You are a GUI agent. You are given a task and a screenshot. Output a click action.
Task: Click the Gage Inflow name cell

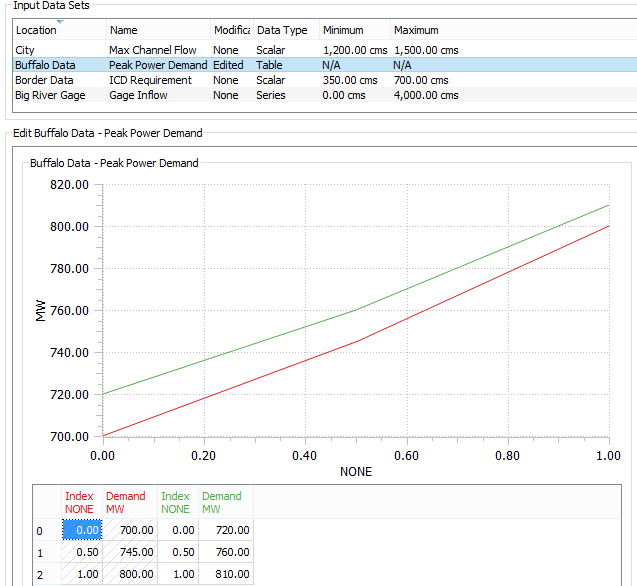click(x=139, y=95)
